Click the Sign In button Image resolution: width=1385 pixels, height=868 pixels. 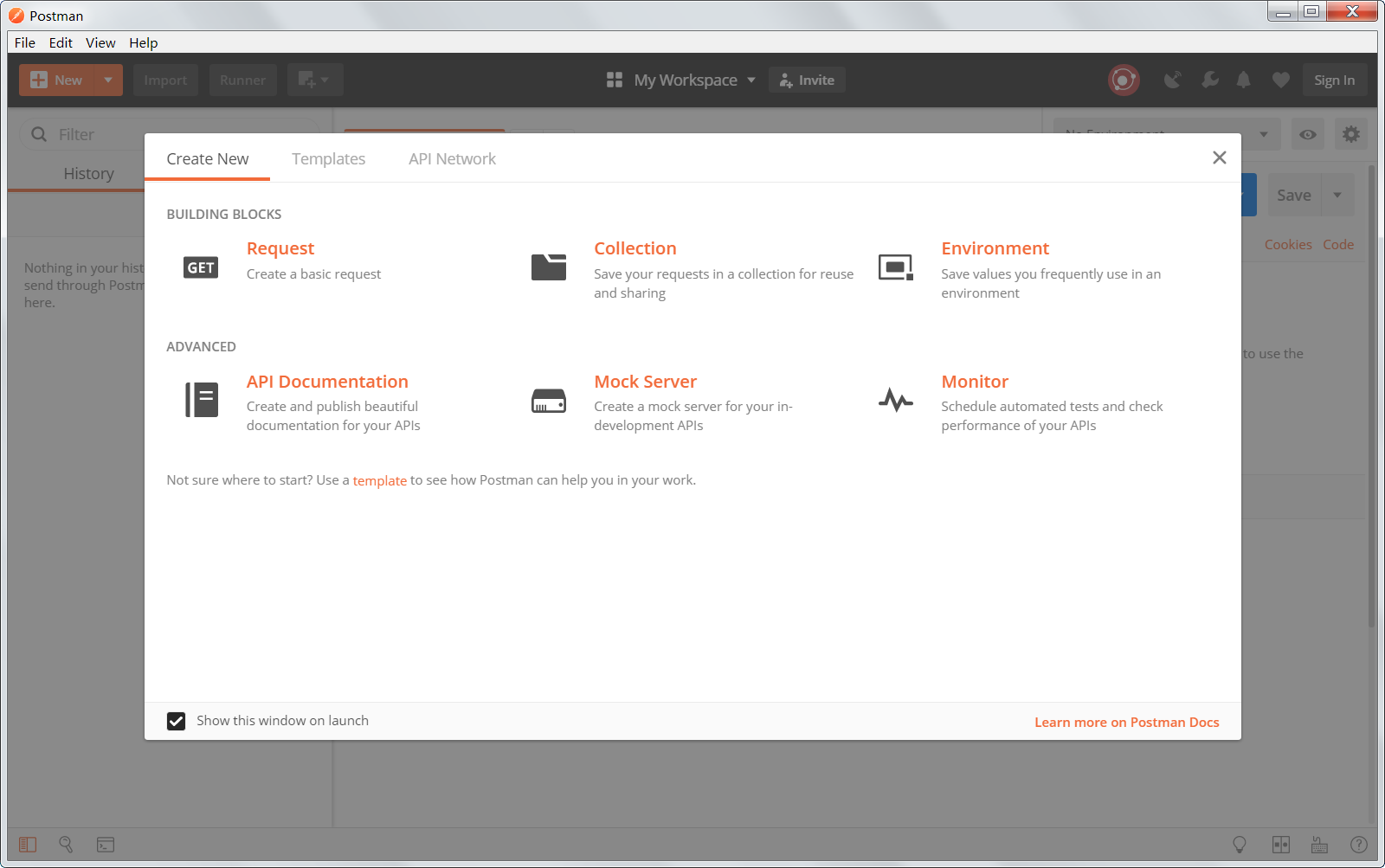(1335, 80)
